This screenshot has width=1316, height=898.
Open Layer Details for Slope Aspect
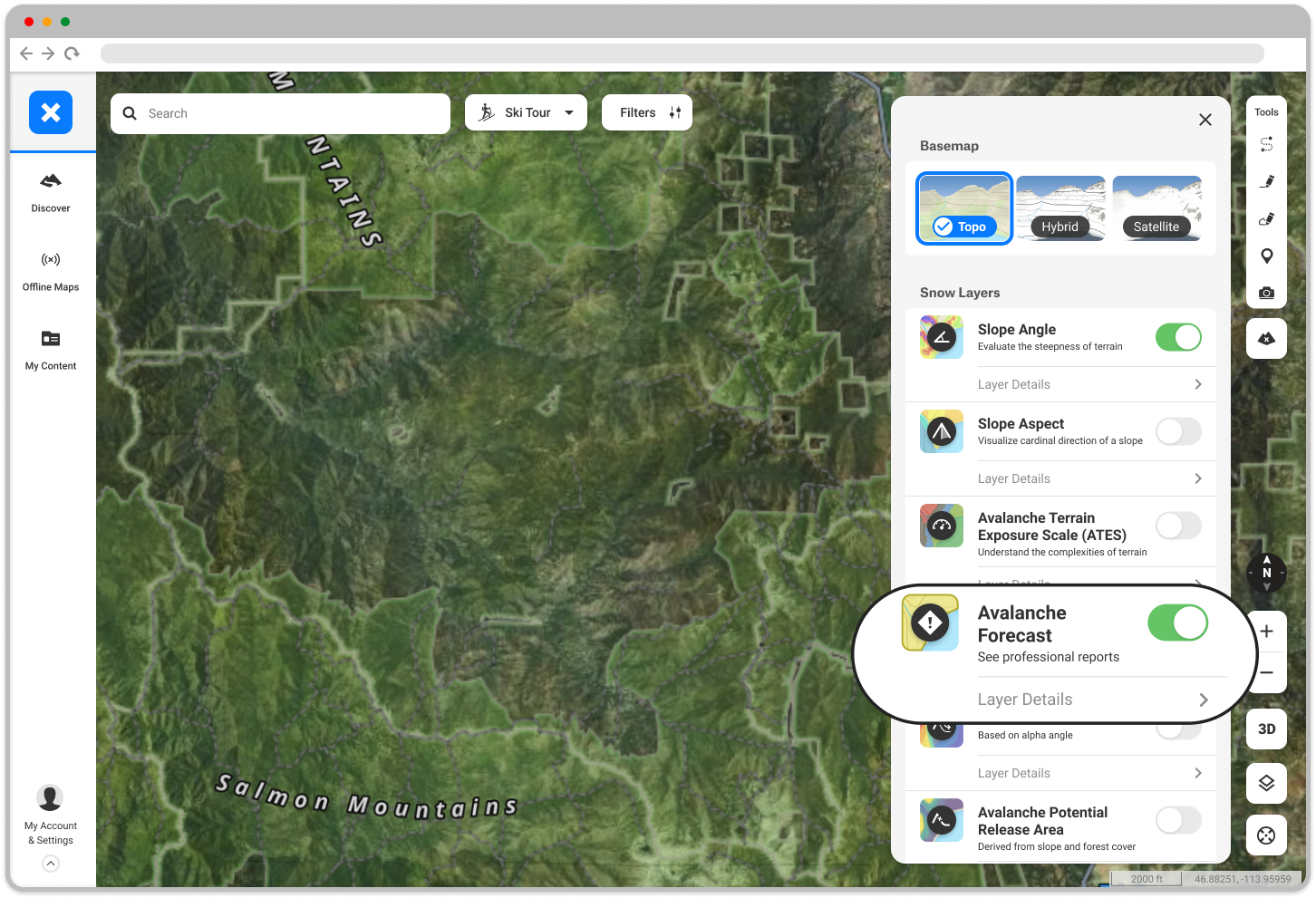[x=1090, y=478]
